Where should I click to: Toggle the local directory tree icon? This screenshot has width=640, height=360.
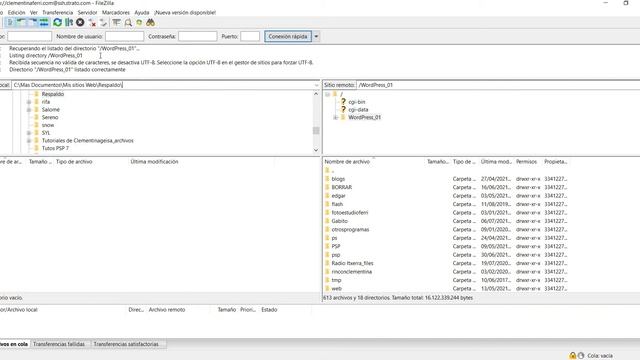[x=21, y=22]
